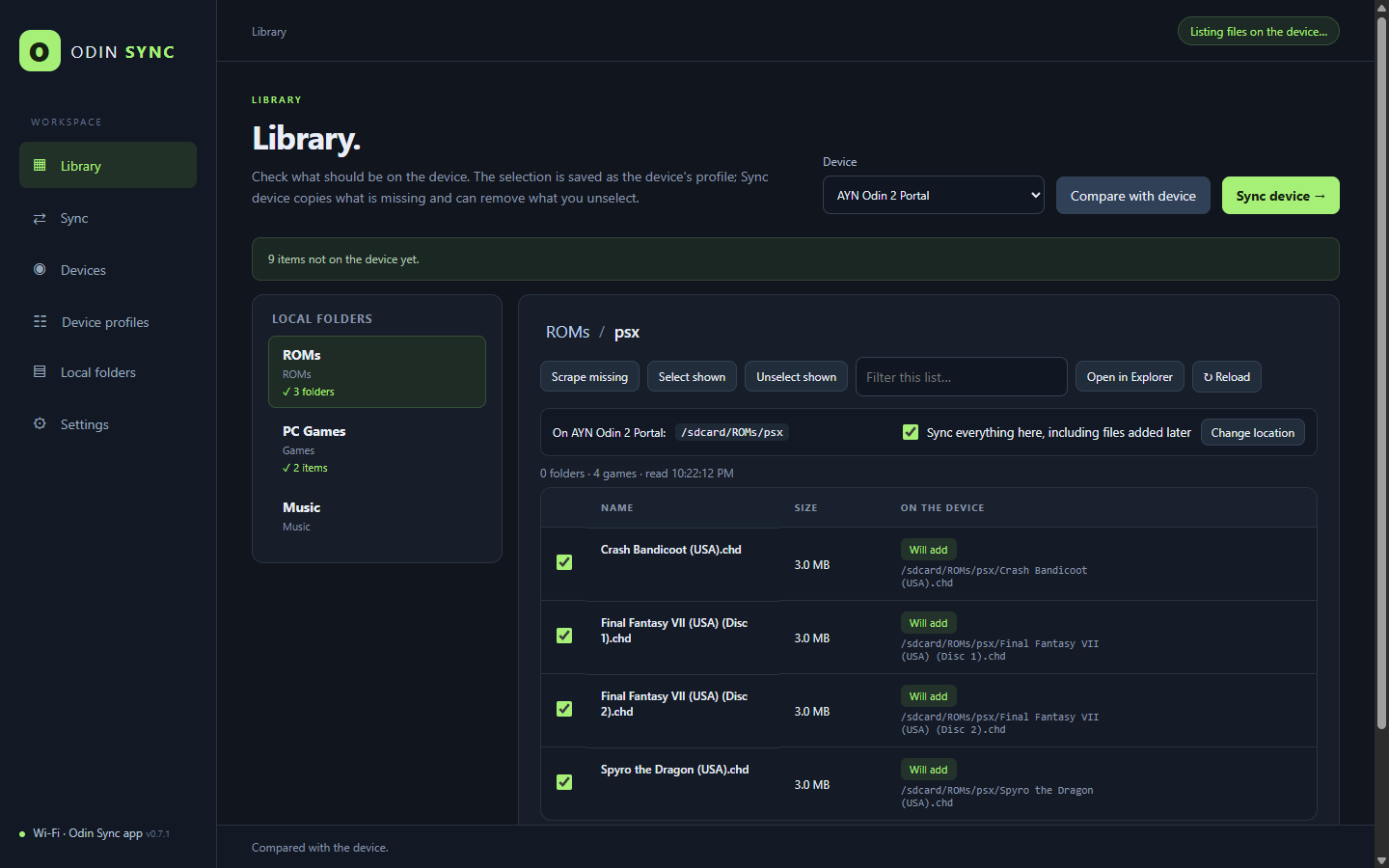Open Settings from the sidebar
Screen dimensions: 1389x868
[108, 424]
